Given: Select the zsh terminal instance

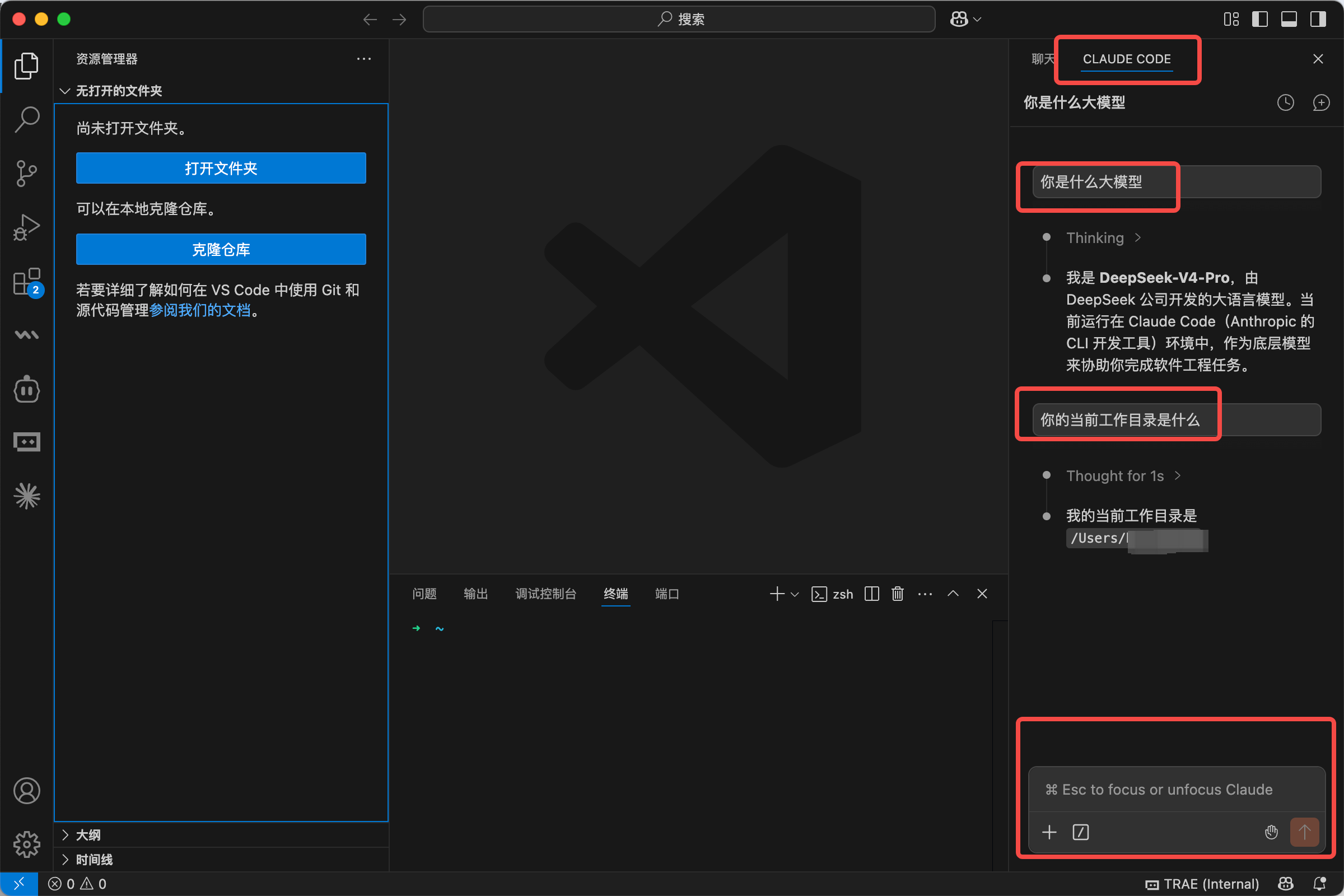Looking at the screenshot, I should pos(832,594).
